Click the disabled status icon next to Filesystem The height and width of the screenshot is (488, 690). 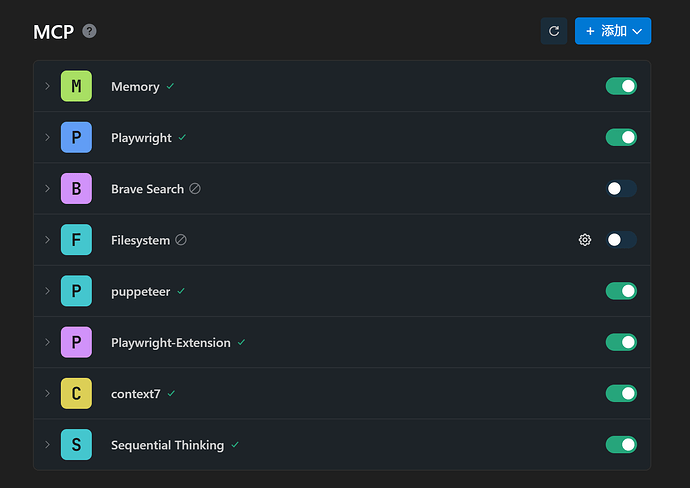pyautogui.click(x=181, y=240)
